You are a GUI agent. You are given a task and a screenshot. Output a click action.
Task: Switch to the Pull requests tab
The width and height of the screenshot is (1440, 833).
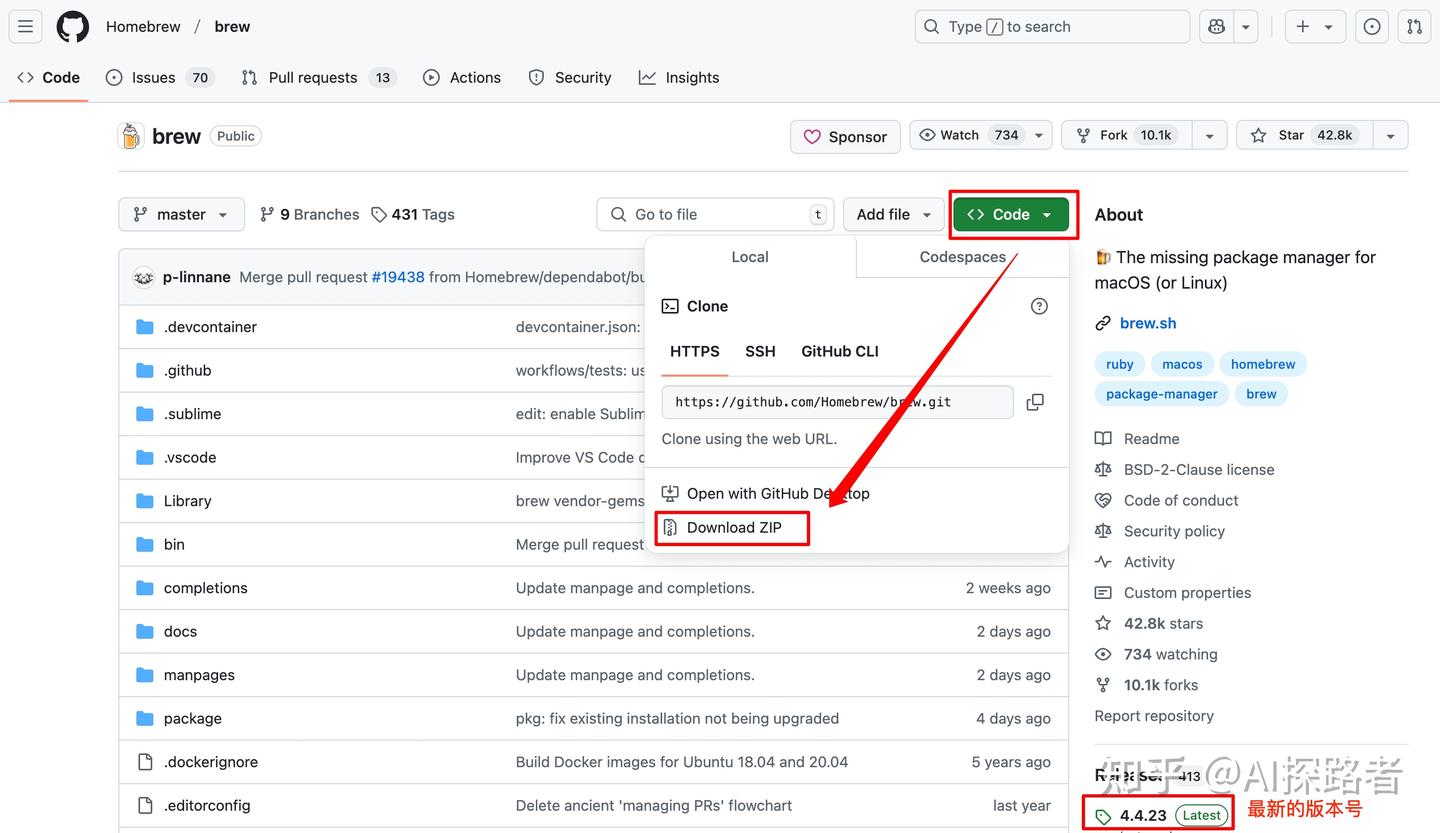[x=318, y=77]
